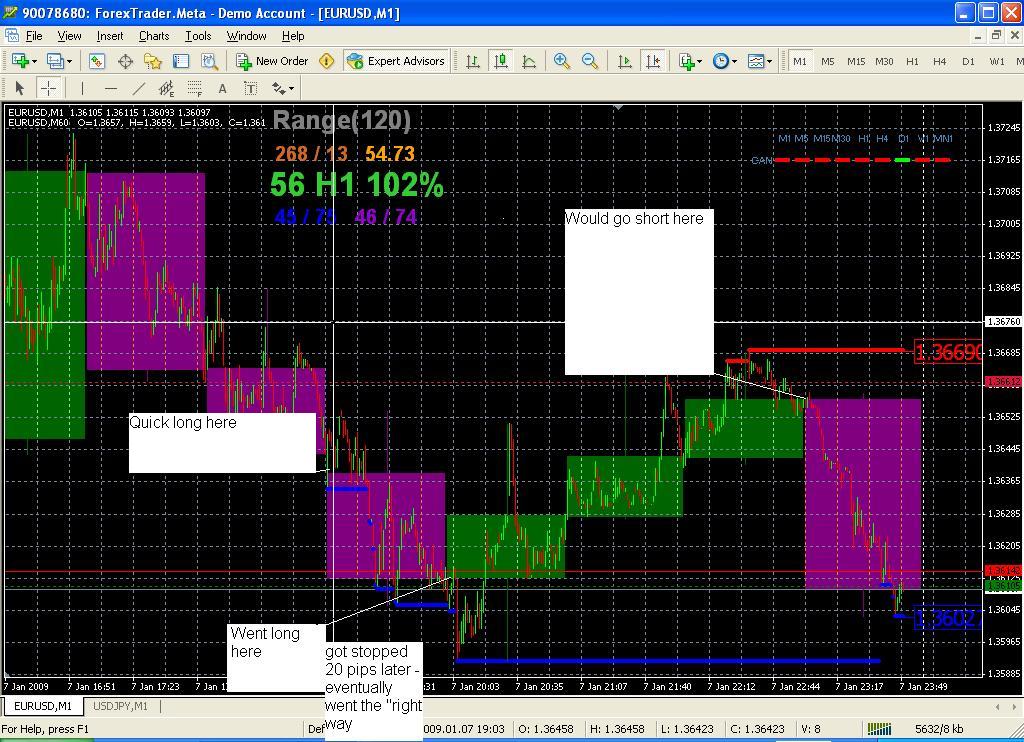Expand the new chart dropdown arrow
This screenshot has width=1024, height=742.
(35, 61)
